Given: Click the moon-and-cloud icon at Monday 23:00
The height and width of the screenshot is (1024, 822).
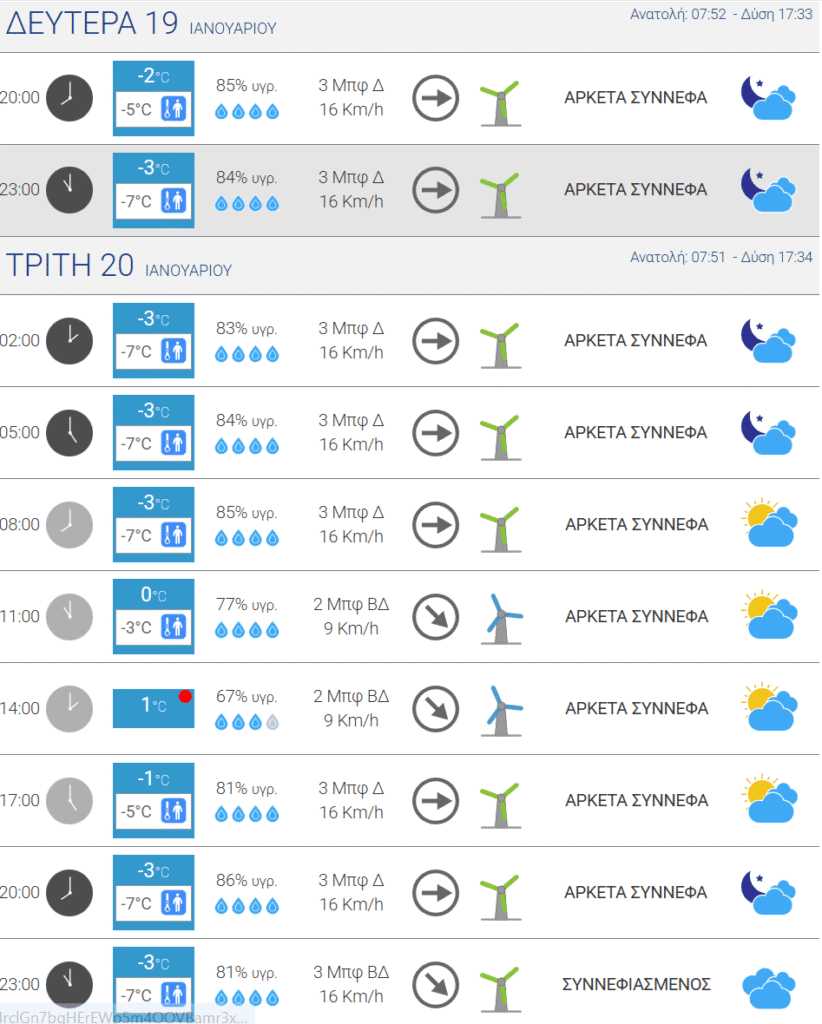Looking at the screenshot, I should [768, 190].
